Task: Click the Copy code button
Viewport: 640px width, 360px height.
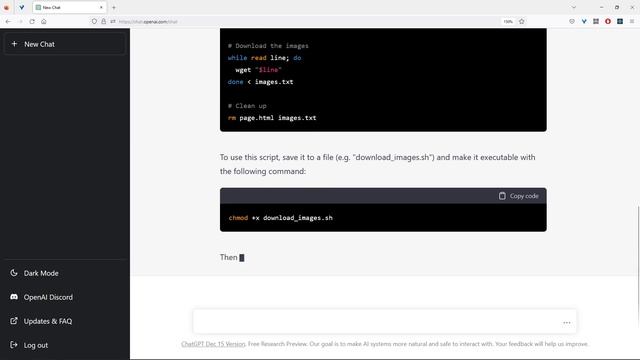Action: [518, 196]
